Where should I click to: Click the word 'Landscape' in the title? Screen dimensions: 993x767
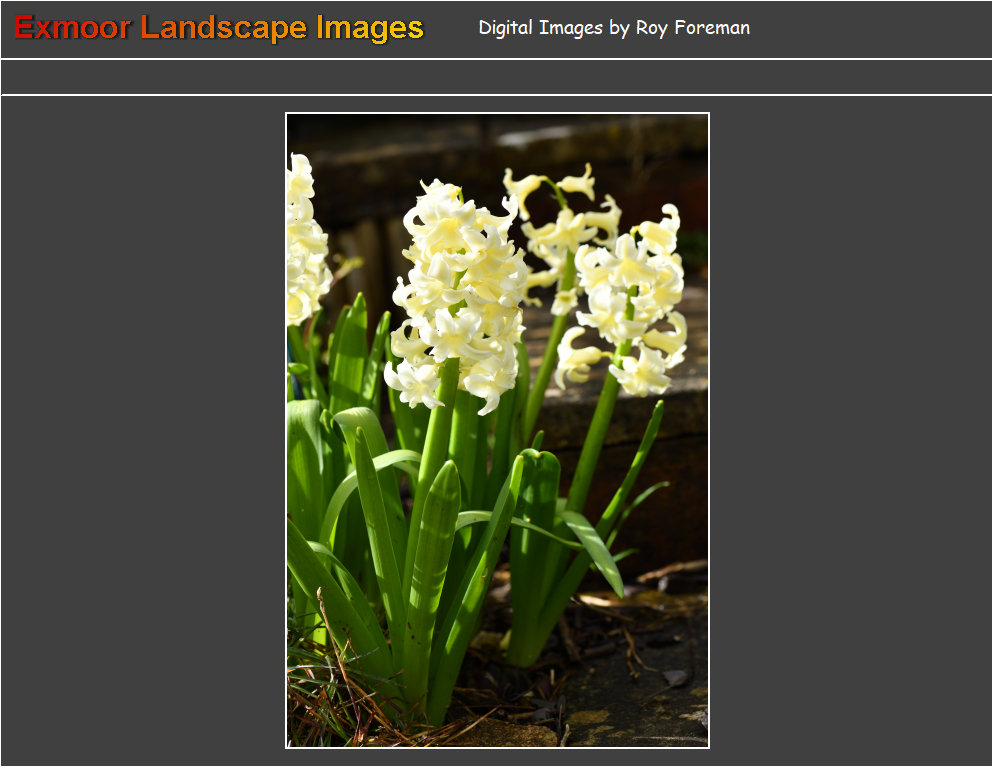click(225, 28)
